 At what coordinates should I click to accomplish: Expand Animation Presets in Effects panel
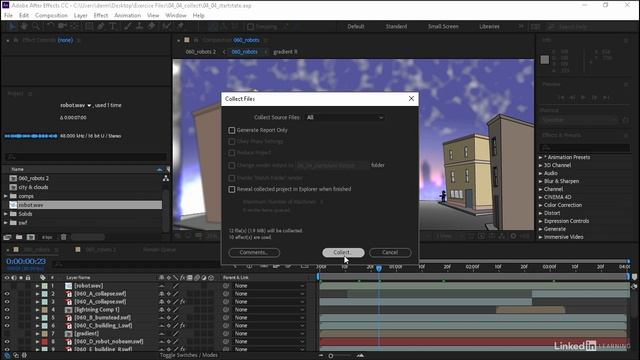pos(540,157)
